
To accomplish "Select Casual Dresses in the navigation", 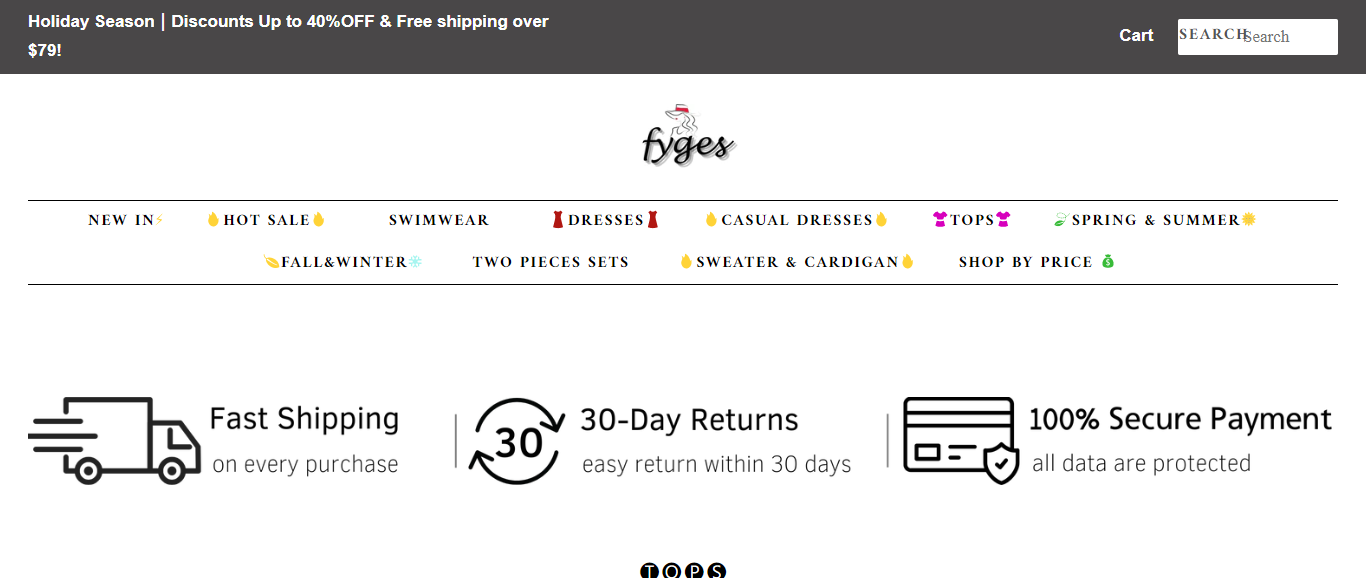I will 796,220.
